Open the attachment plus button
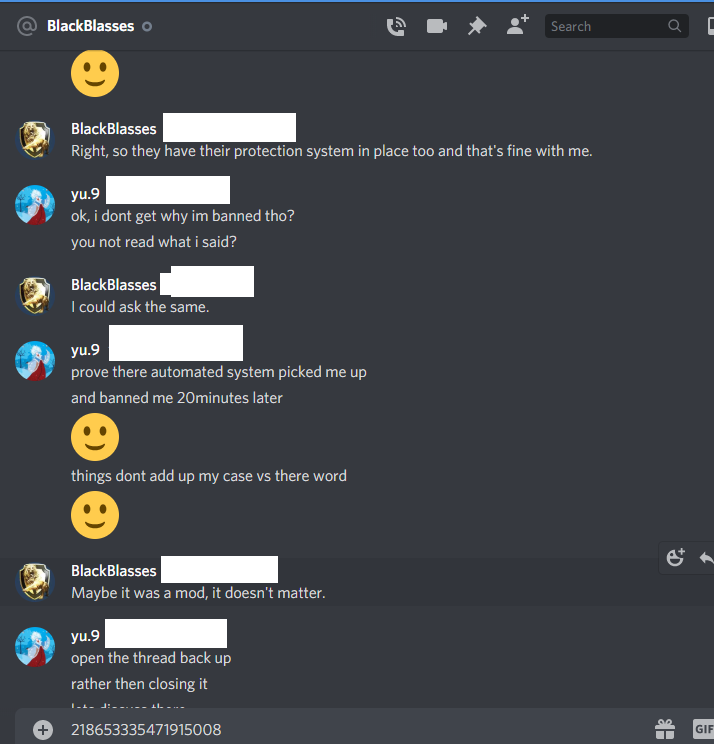 click(x=43, y=730)
